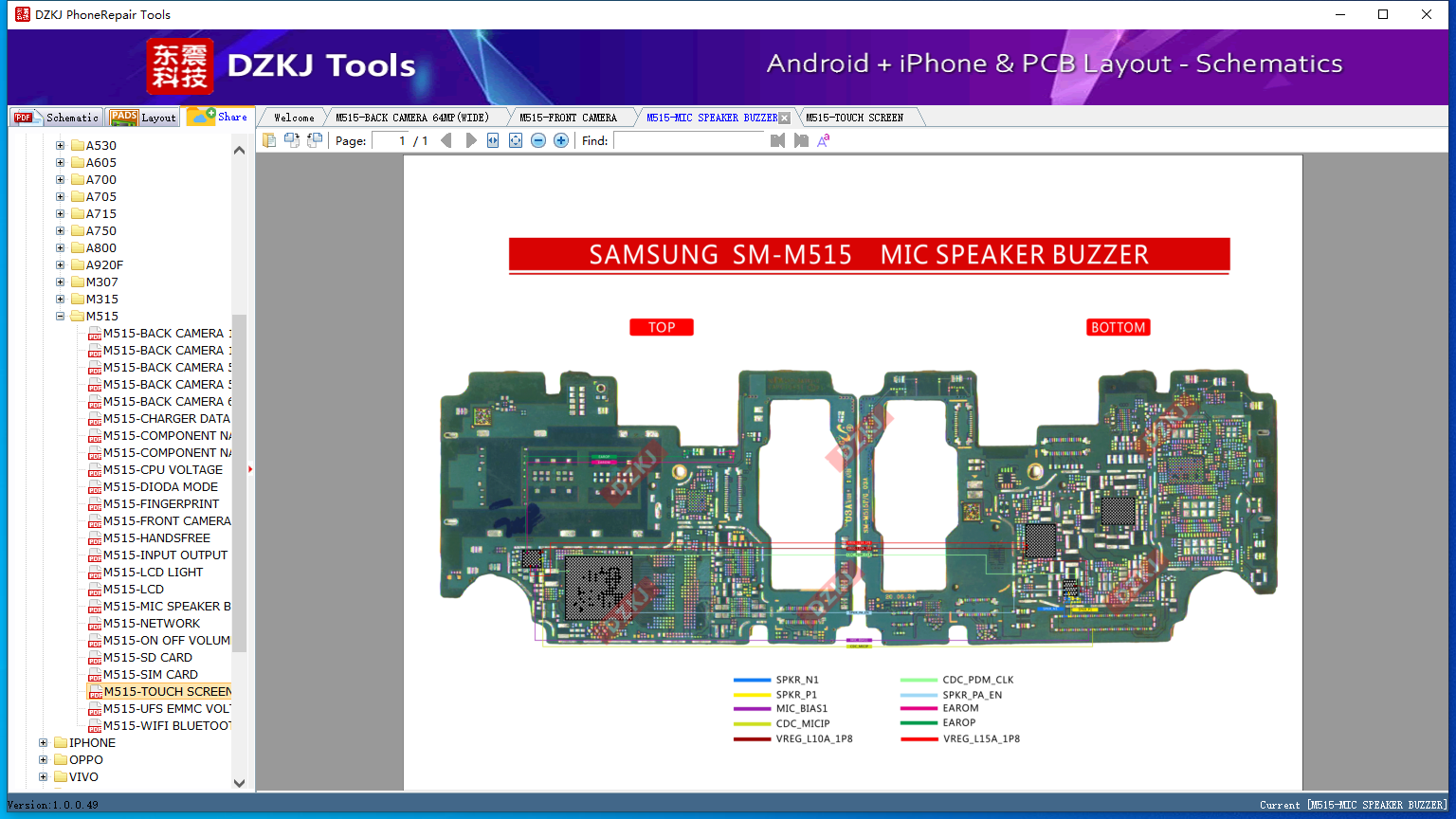The image size is (1456, 819).
Task: Find the previous search match
Action: click(x=778, y=140)
